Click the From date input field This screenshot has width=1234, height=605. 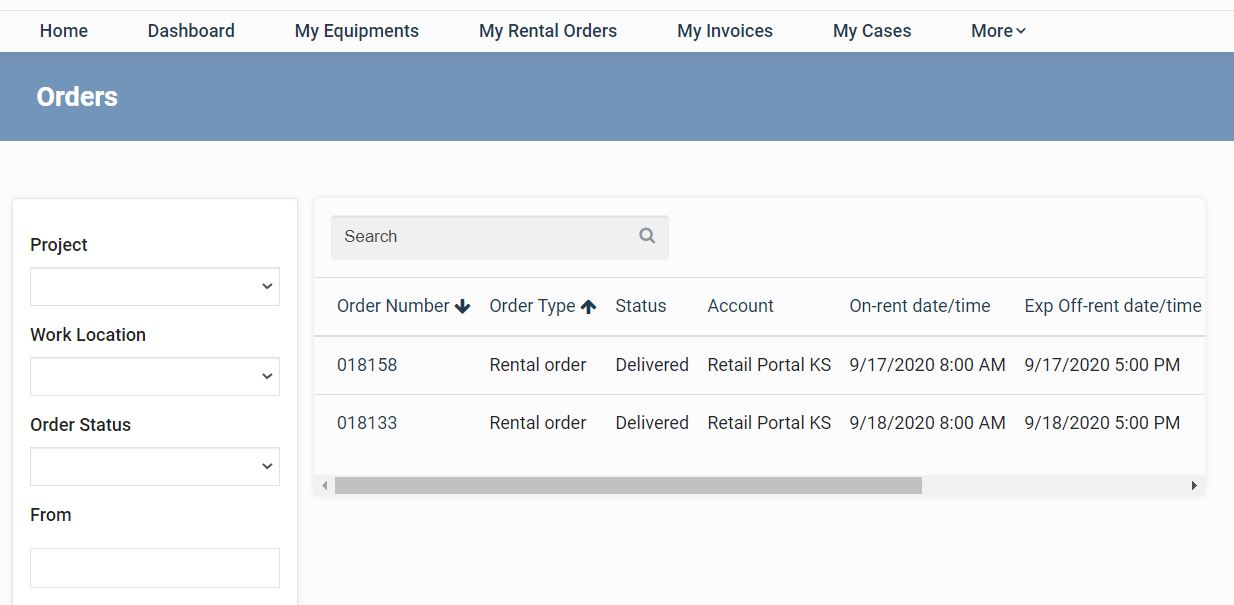point(155,567)
